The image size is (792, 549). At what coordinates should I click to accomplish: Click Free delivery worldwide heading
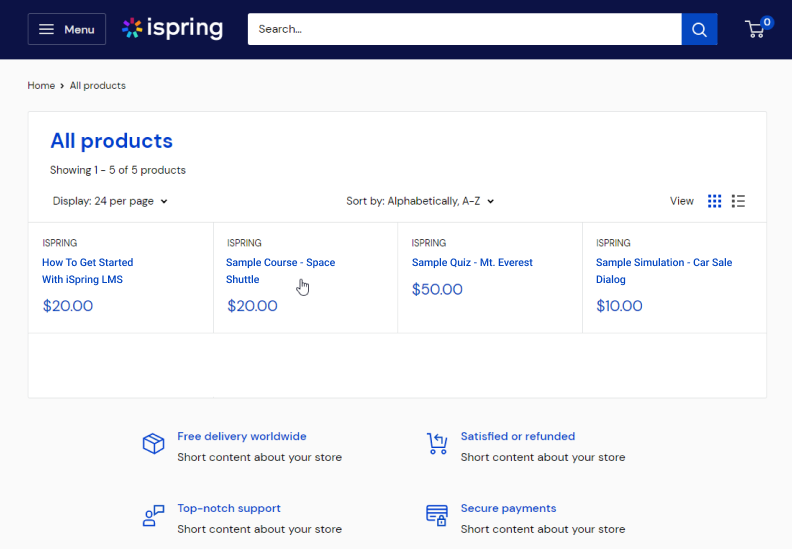coord(241,436)
